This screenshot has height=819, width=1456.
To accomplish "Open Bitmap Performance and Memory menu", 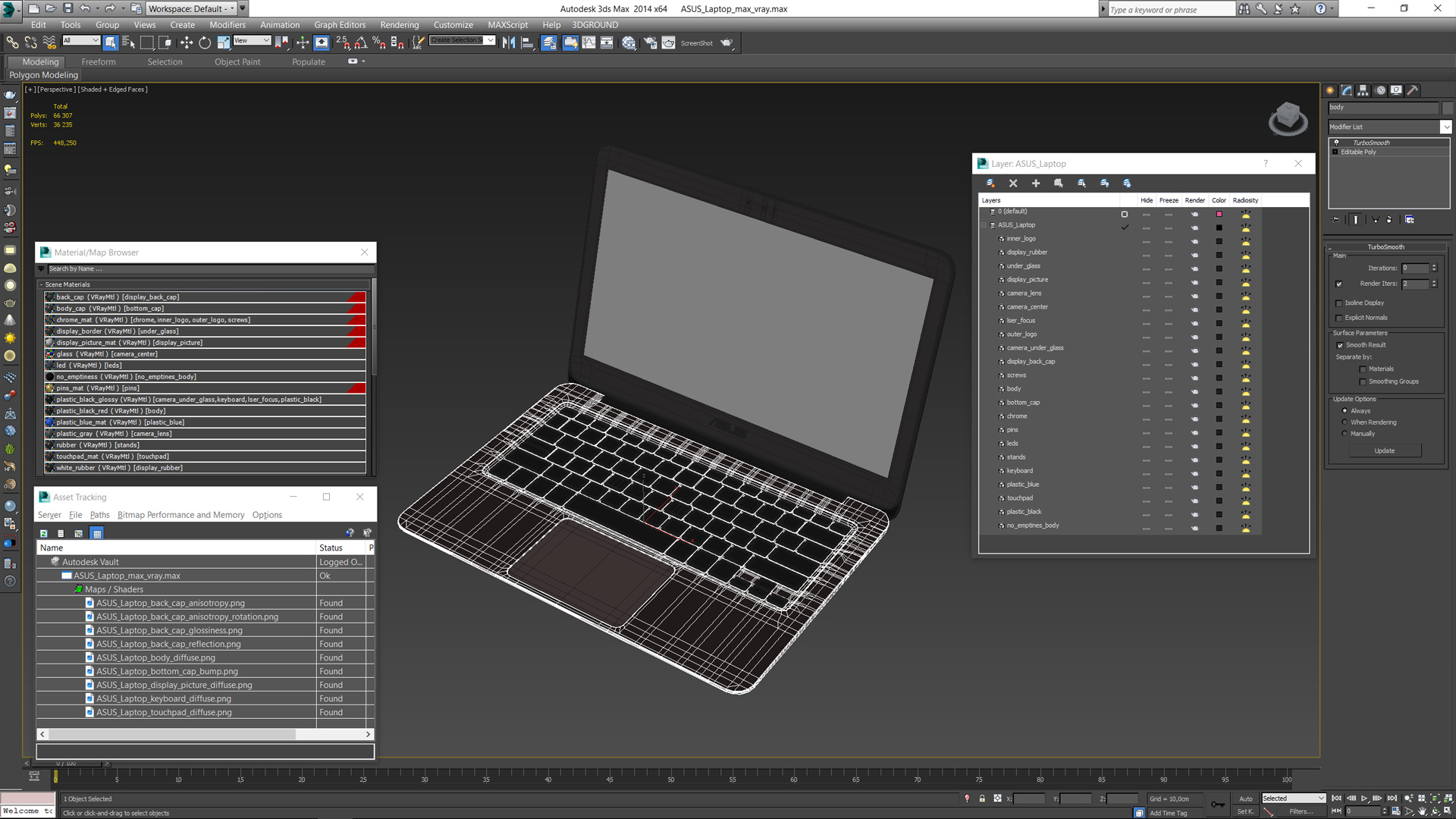I will (x=180, y=515).
